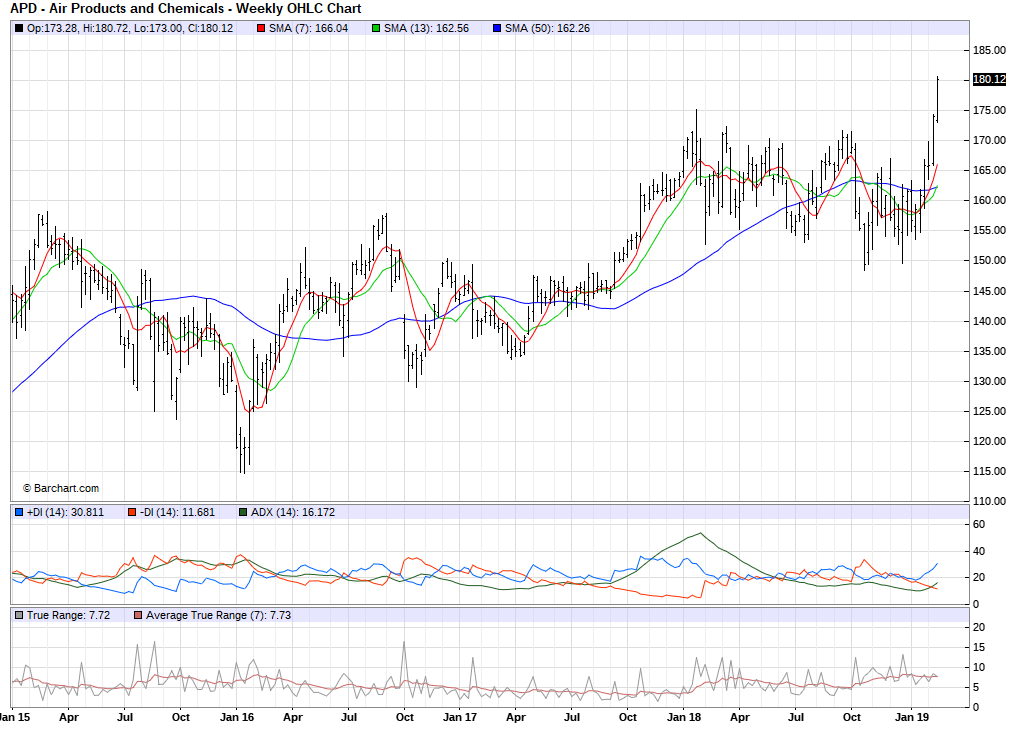
Task: Click the 170.00 price axis label
Action: point(989,140)
